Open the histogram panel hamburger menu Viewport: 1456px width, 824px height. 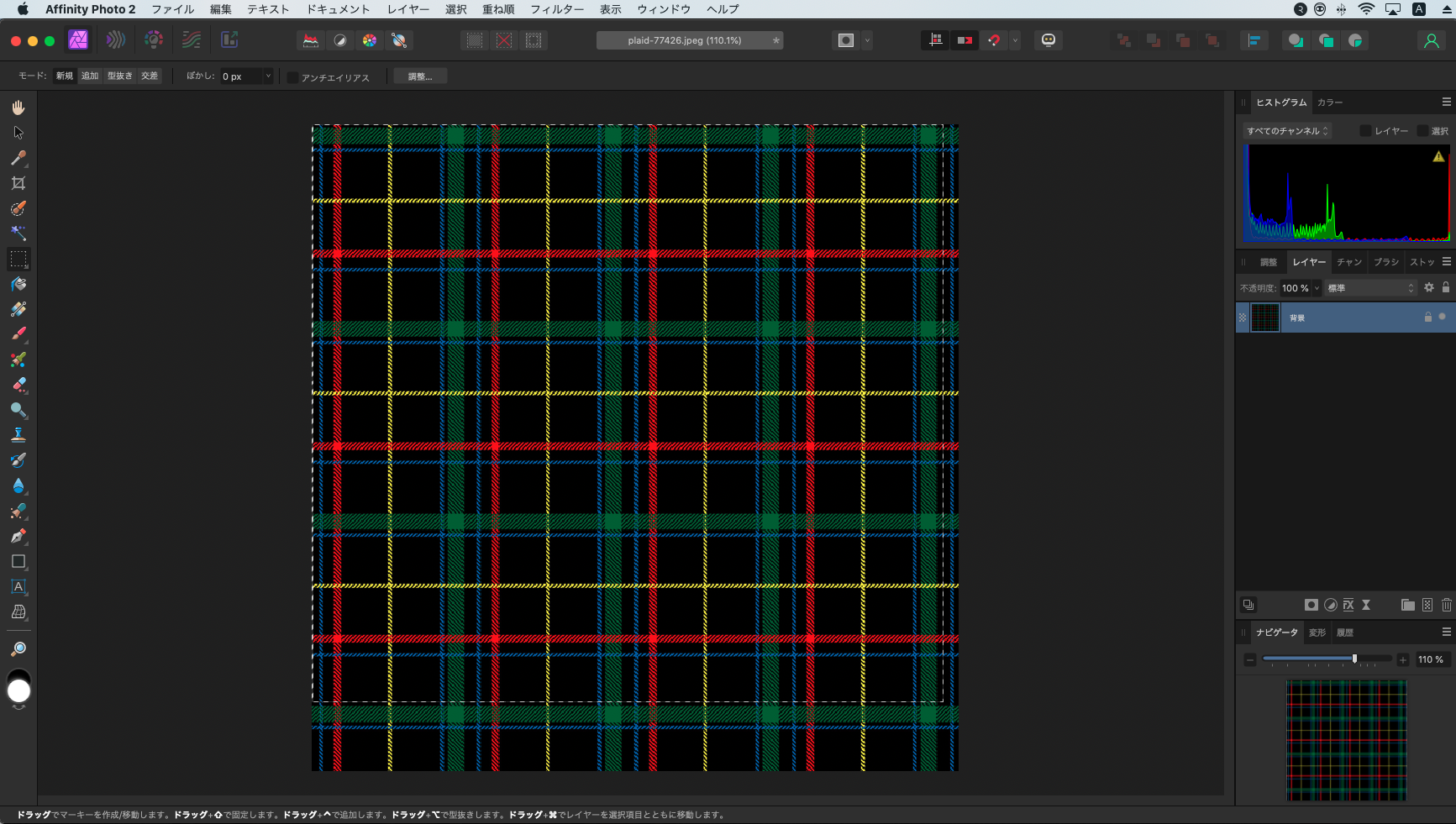(x=1447, y=102)
